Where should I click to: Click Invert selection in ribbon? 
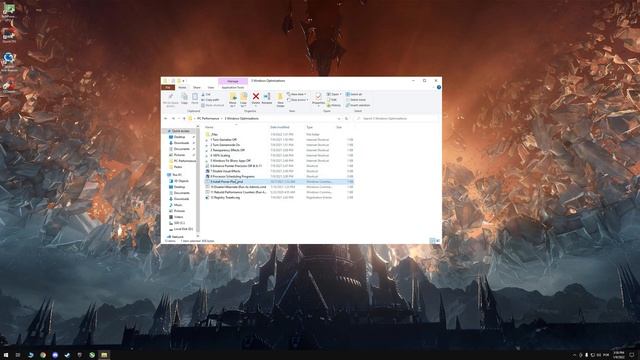tap(358, 105)
